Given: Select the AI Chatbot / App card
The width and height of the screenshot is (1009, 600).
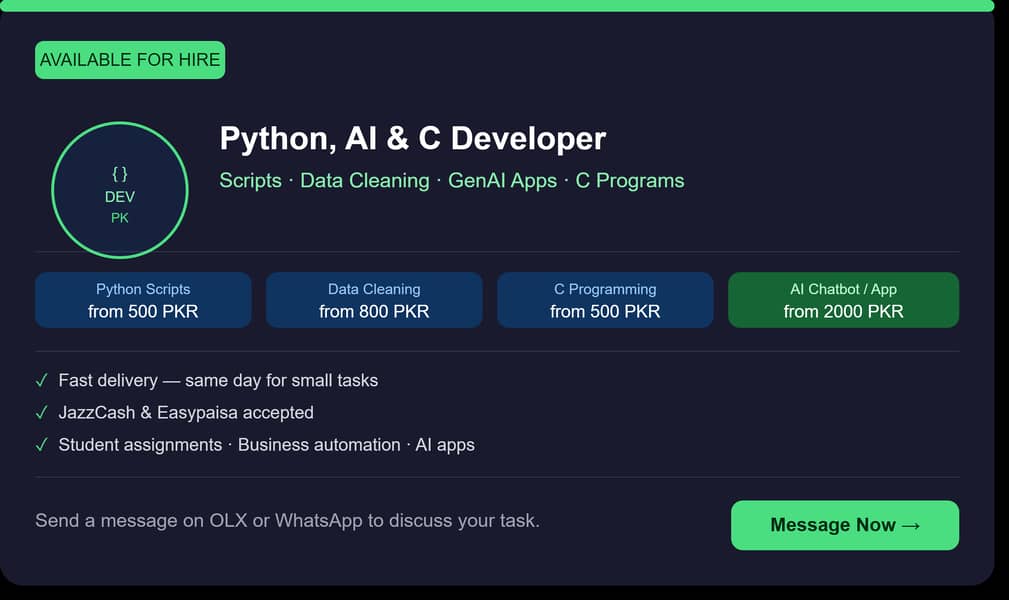Looking at the screenshot, I should pyautogui.click(x=843, y=300).
